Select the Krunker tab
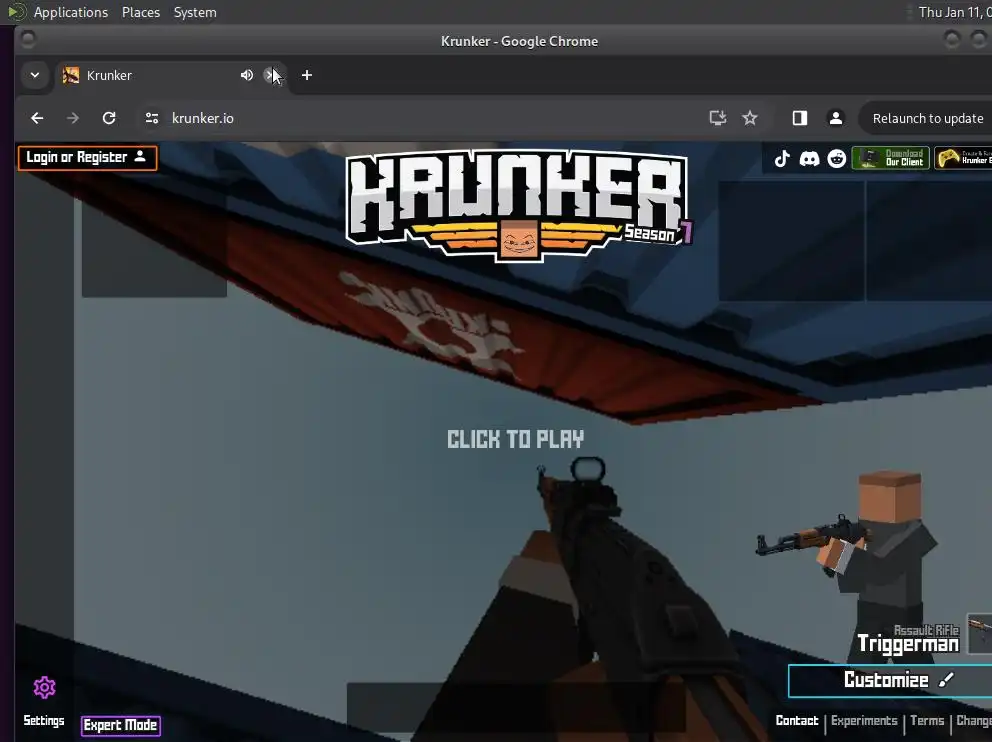Image resolution: width=992 pixels, height=742 pixels. click(x=171, y=75)
